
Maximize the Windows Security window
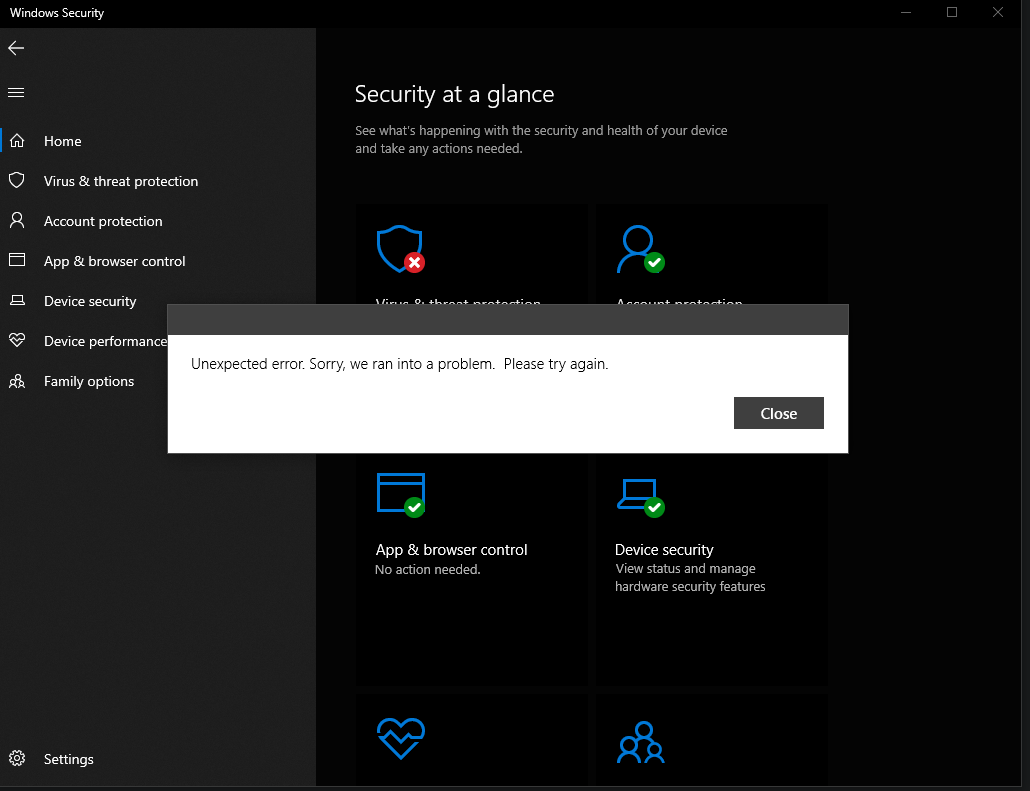[952, 12]
